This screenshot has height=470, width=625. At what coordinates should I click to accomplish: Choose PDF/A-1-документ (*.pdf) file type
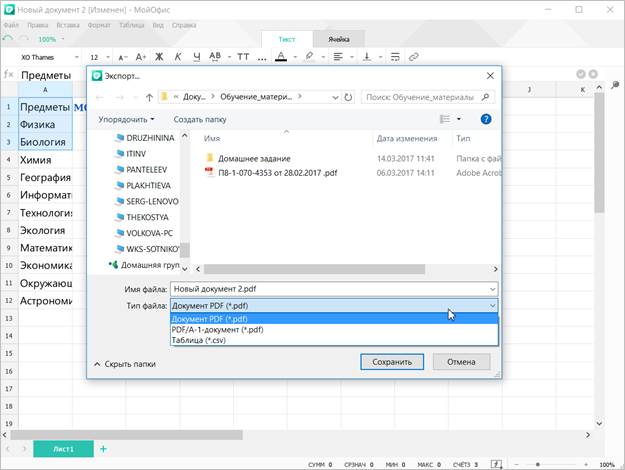217,329
